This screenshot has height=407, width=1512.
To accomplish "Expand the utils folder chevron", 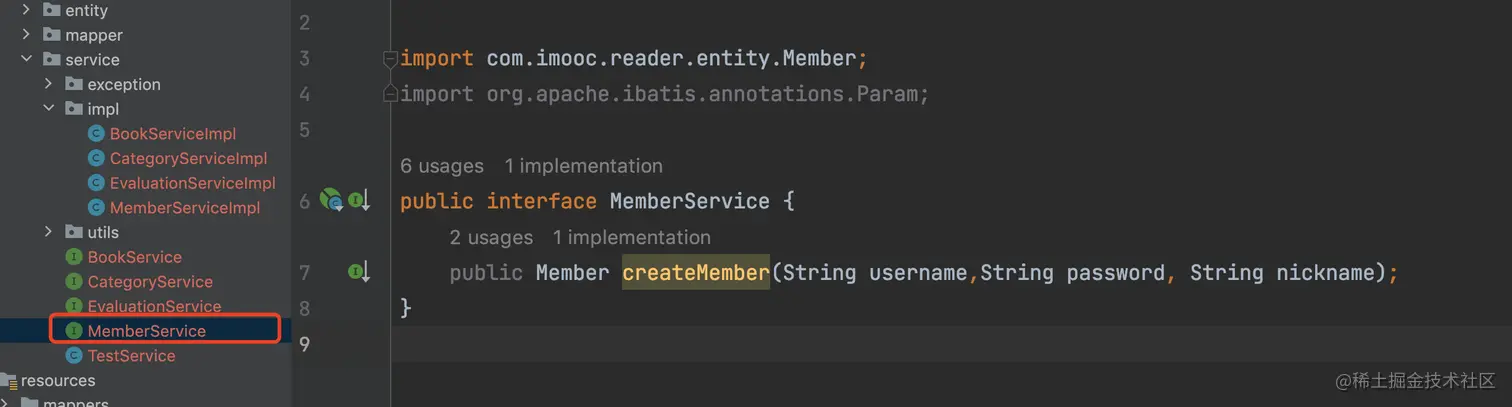I will [48, 232].
